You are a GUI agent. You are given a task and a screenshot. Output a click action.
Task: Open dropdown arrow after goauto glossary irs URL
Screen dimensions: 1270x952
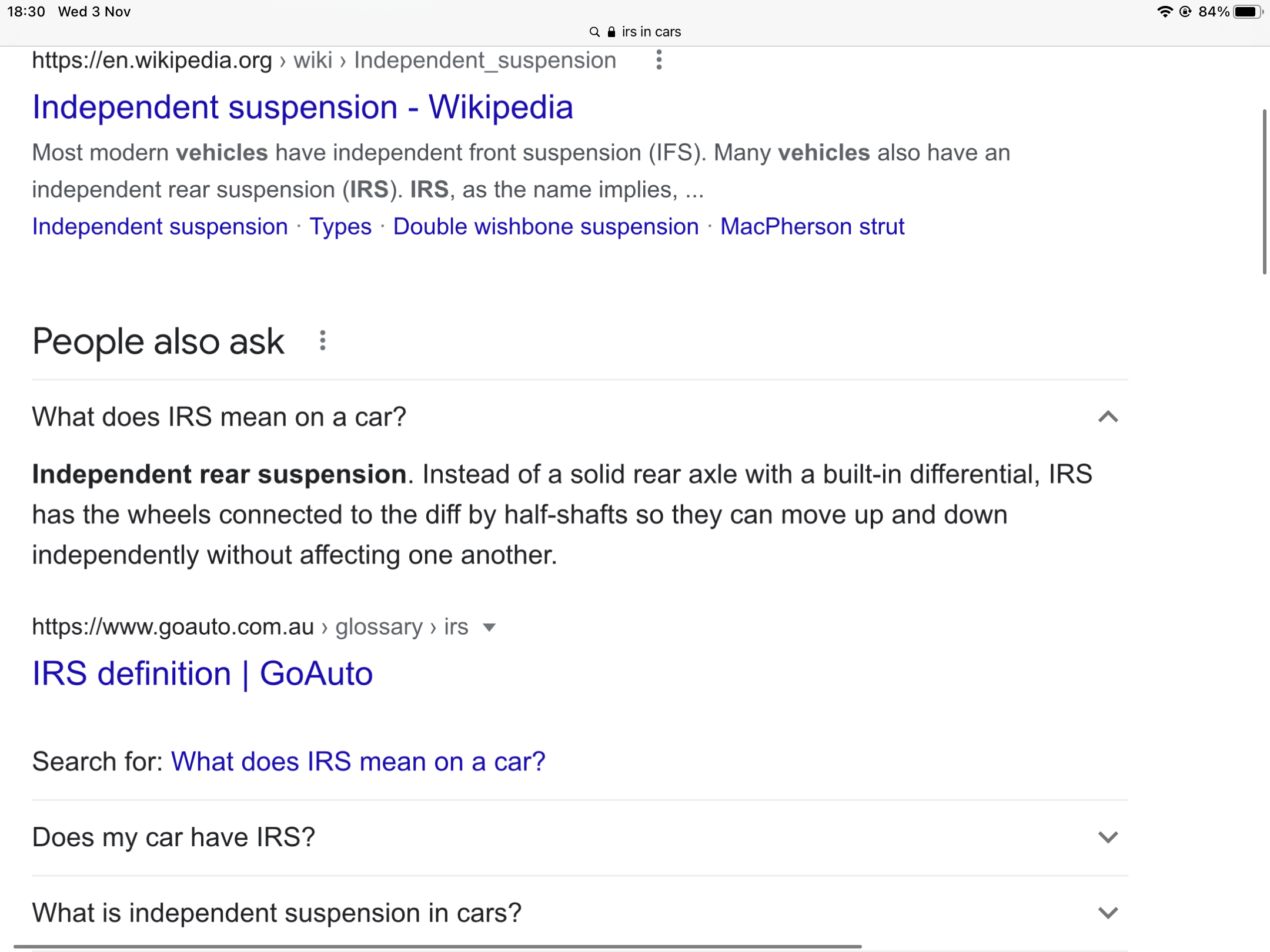[489, 628]
